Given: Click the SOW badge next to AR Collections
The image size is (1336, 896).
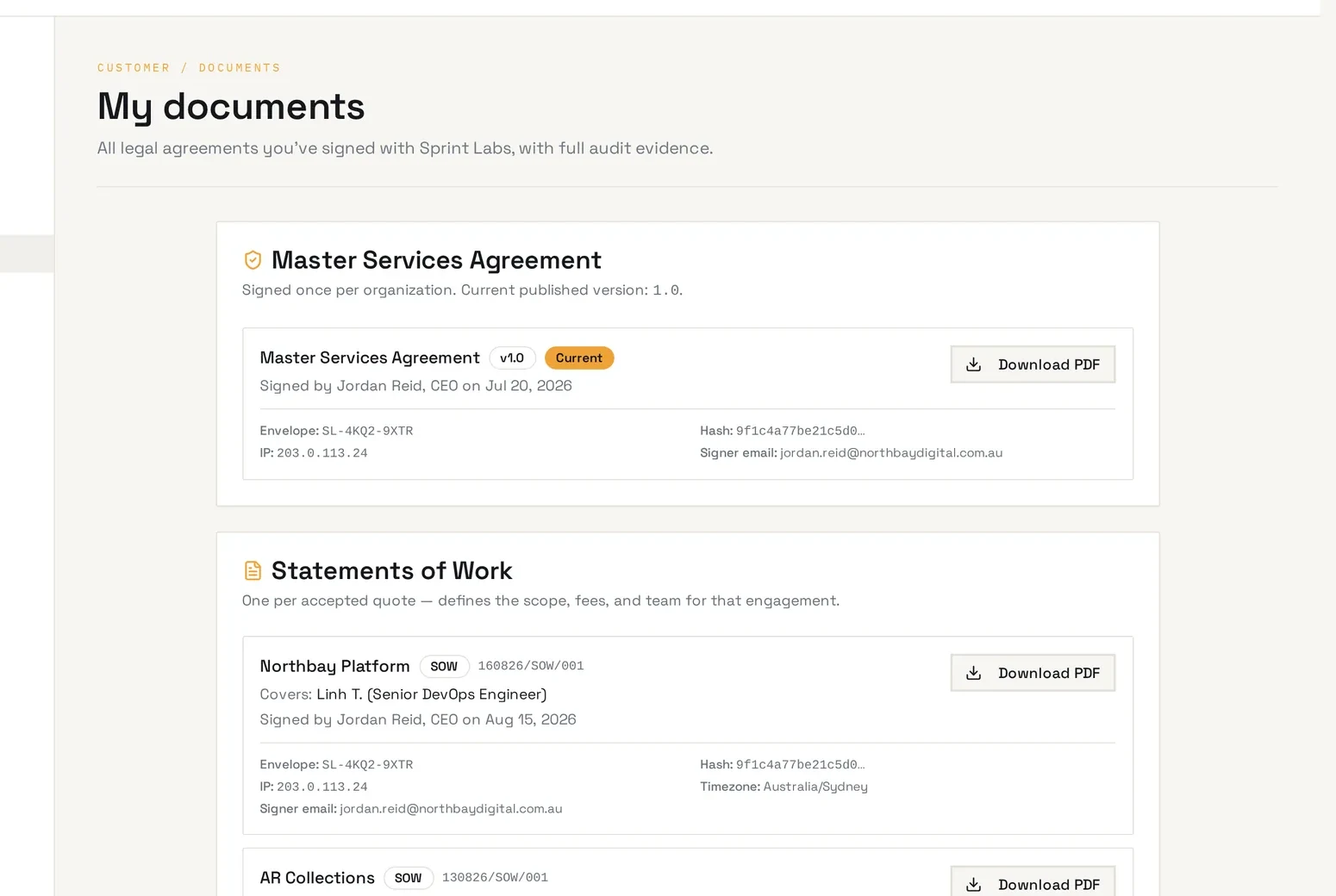Looking at the screenshot, I should [x=409, y=878].
